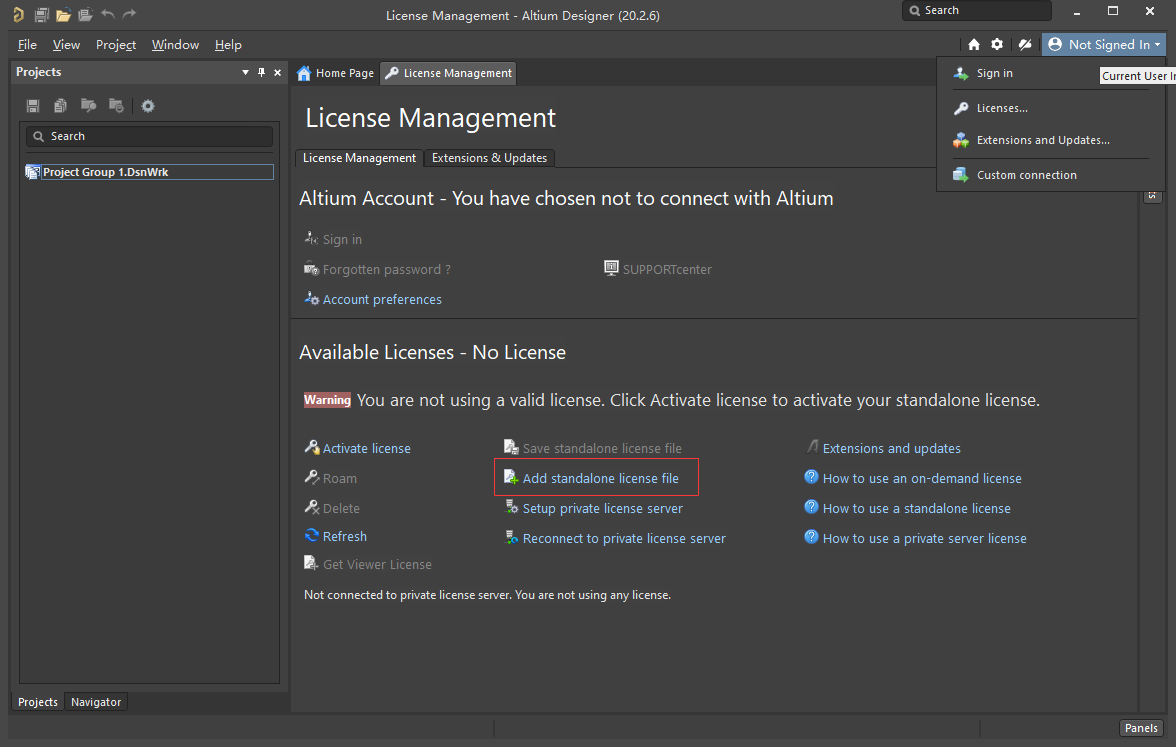Switch to the Navigator panel tab

click(96, 702)
